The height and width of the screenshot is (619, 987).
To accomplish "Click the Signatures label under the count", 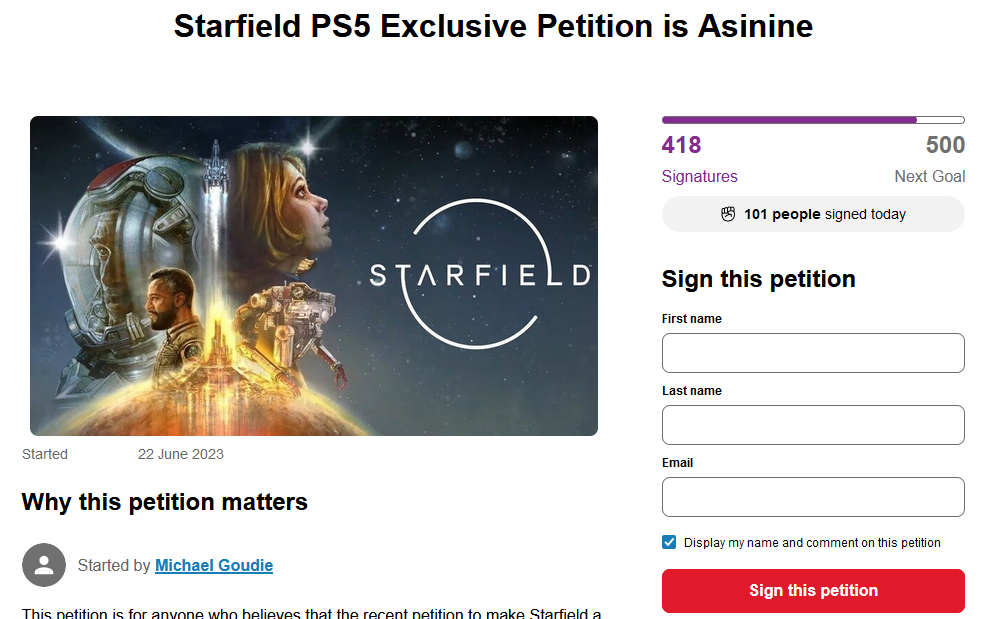I will [699, 176].
